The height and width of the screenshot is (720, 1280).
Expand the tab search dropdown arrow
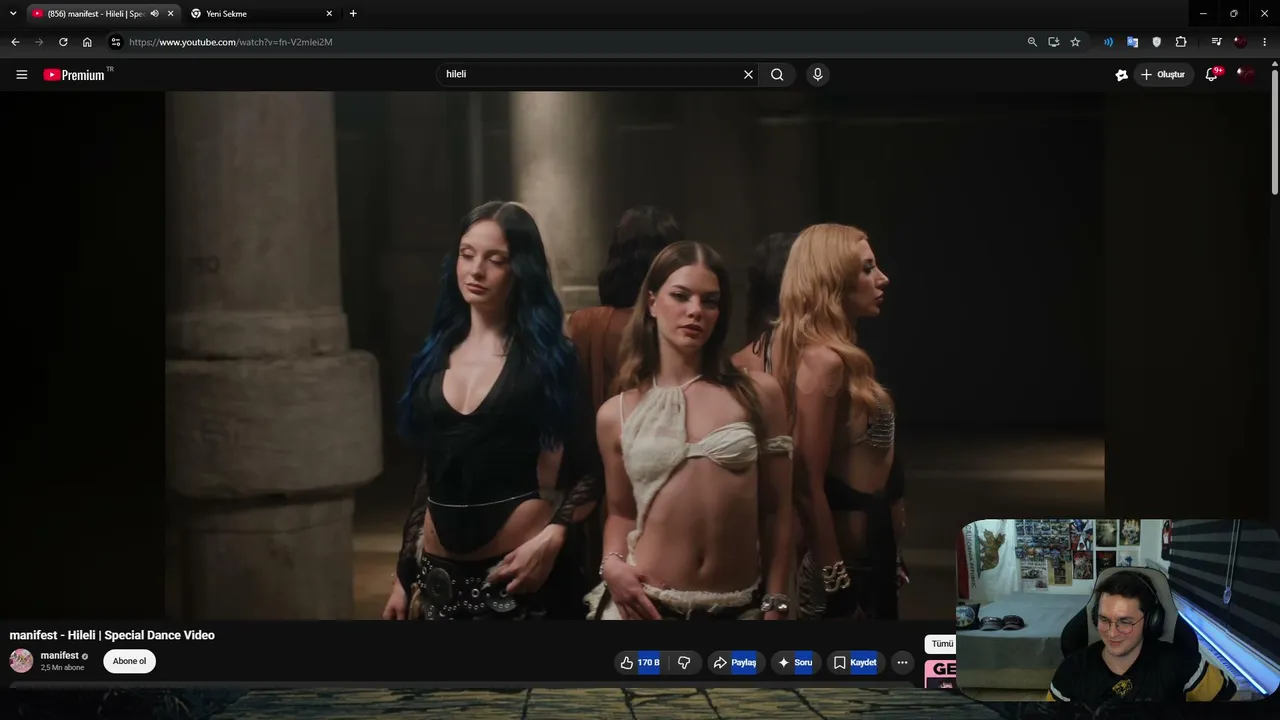[x=13, y=14]
